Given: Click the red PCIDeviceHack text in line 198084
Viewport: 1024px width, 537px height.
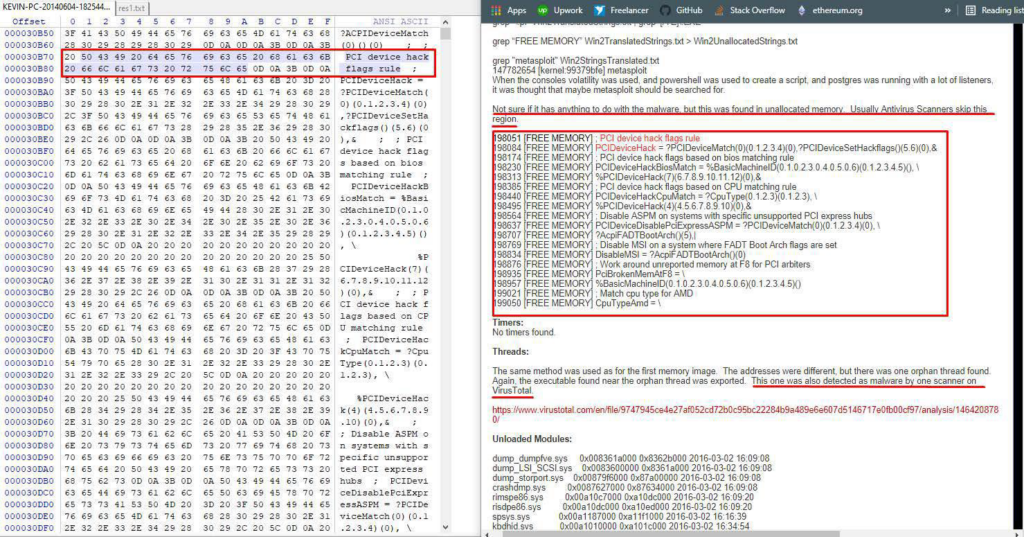Looking at the screenshot, I should [625, 148].
